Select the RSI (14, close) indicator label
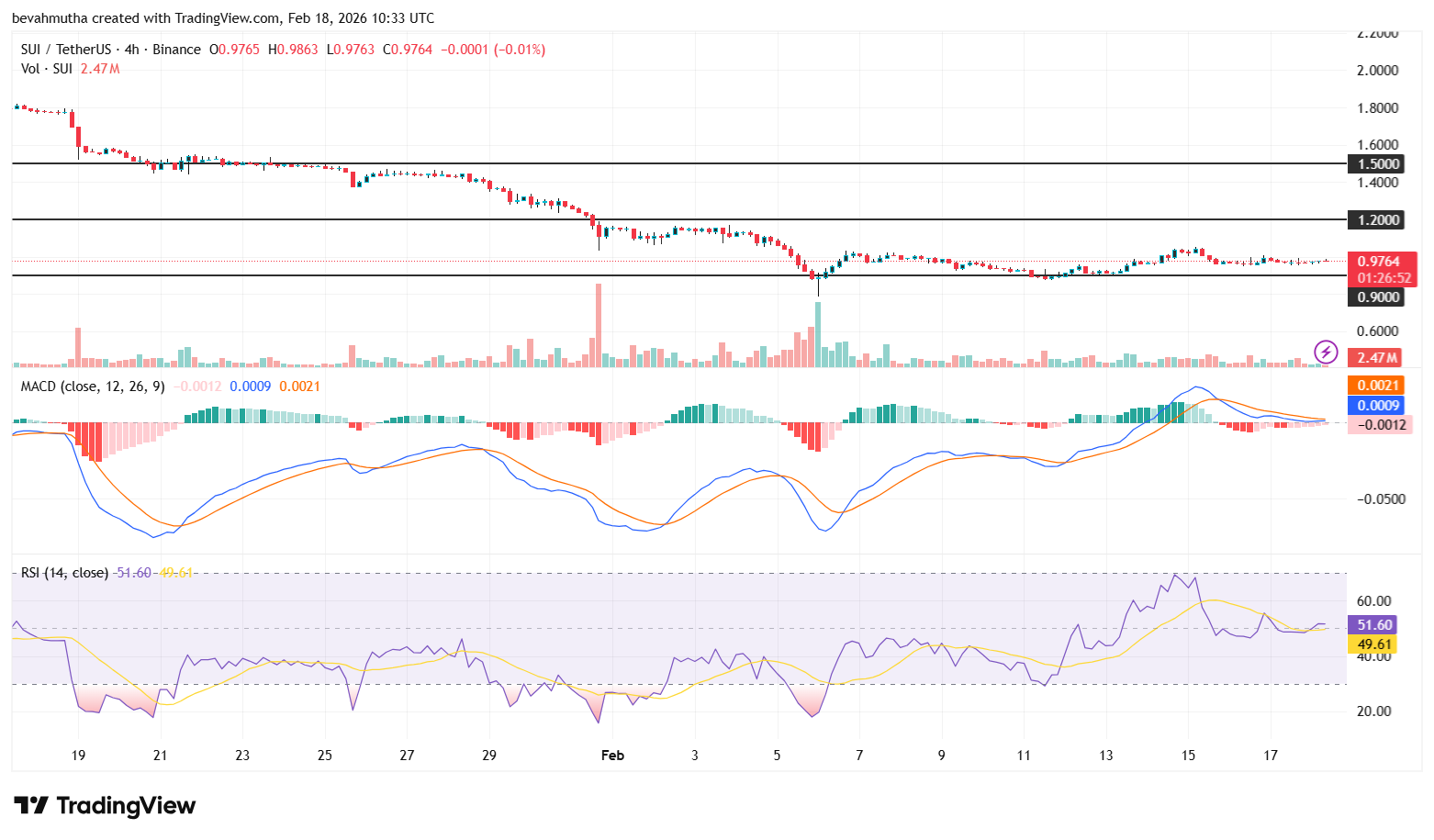 point(64,572)
